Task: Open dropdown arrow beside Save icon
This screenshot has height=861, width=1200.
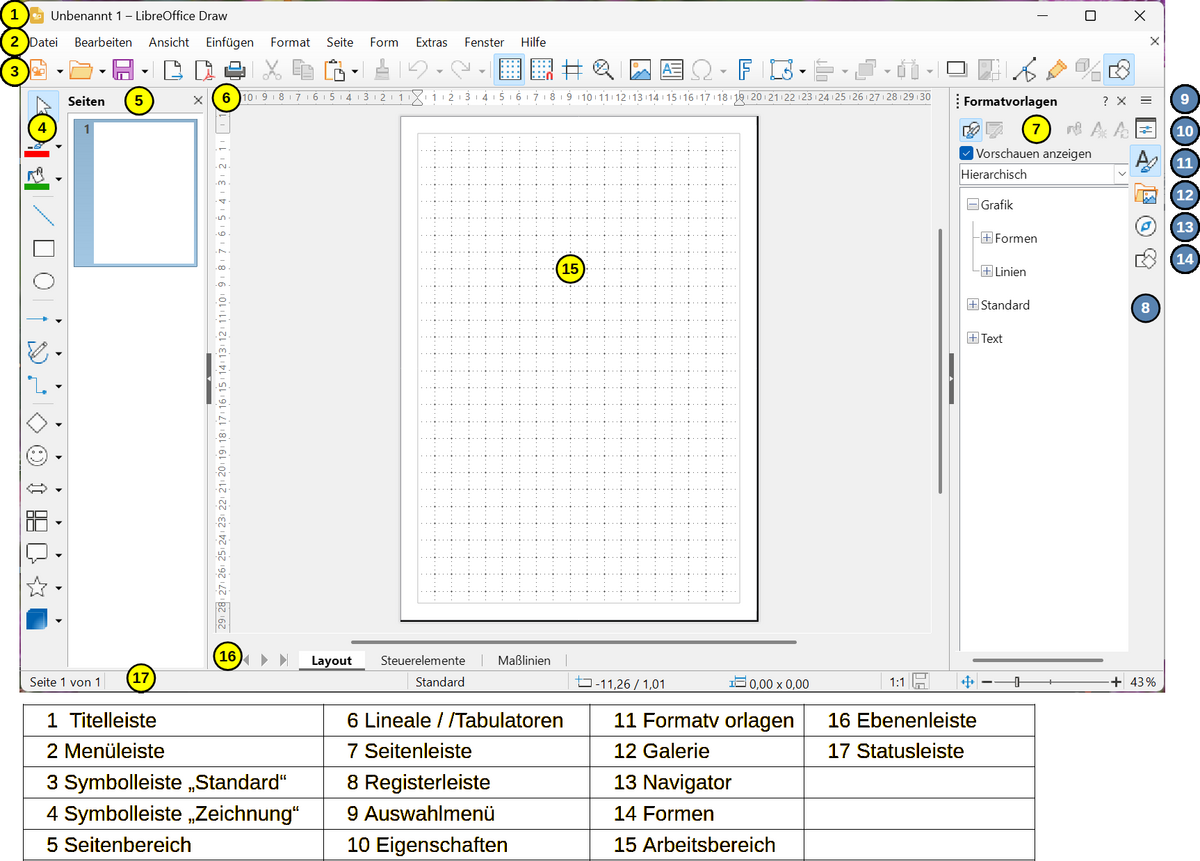Action: coord(145,71)
